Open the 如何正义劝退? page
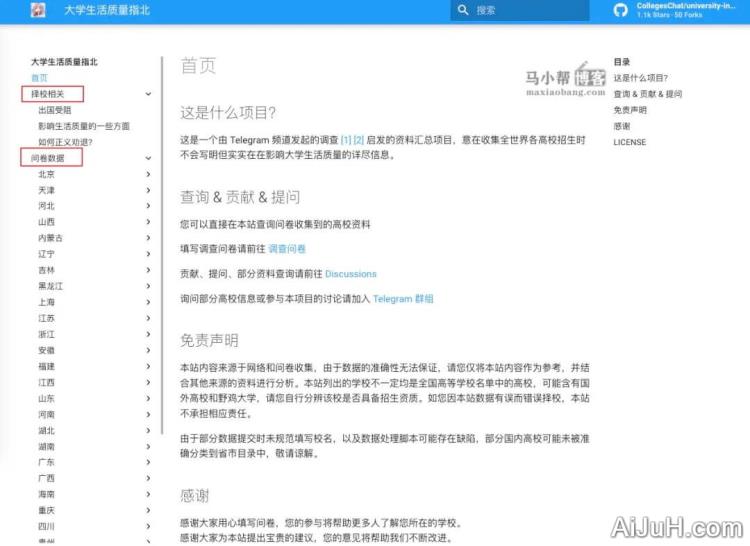 point(65,142)
